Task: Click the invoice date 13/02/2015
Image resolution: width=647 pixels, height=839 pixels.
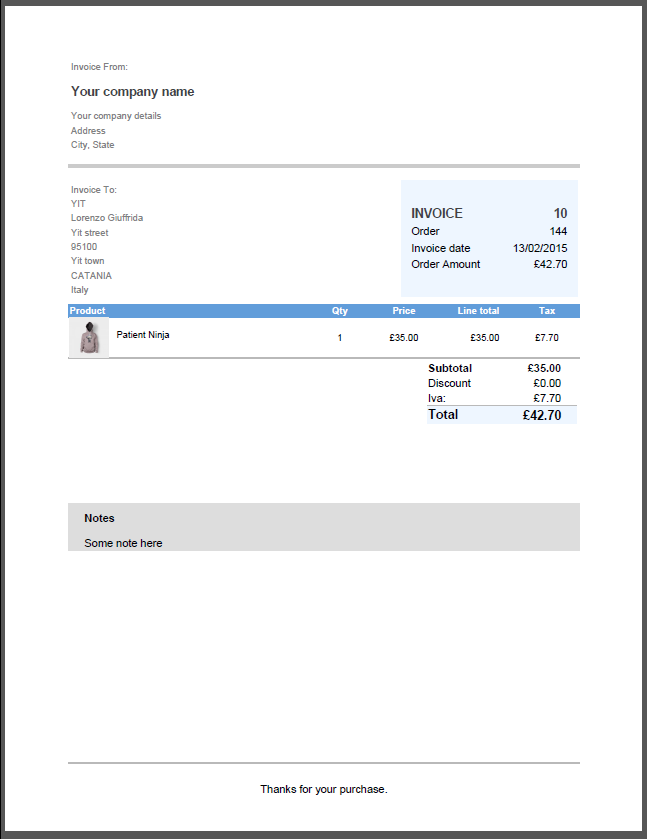Action: click(540, 248)
